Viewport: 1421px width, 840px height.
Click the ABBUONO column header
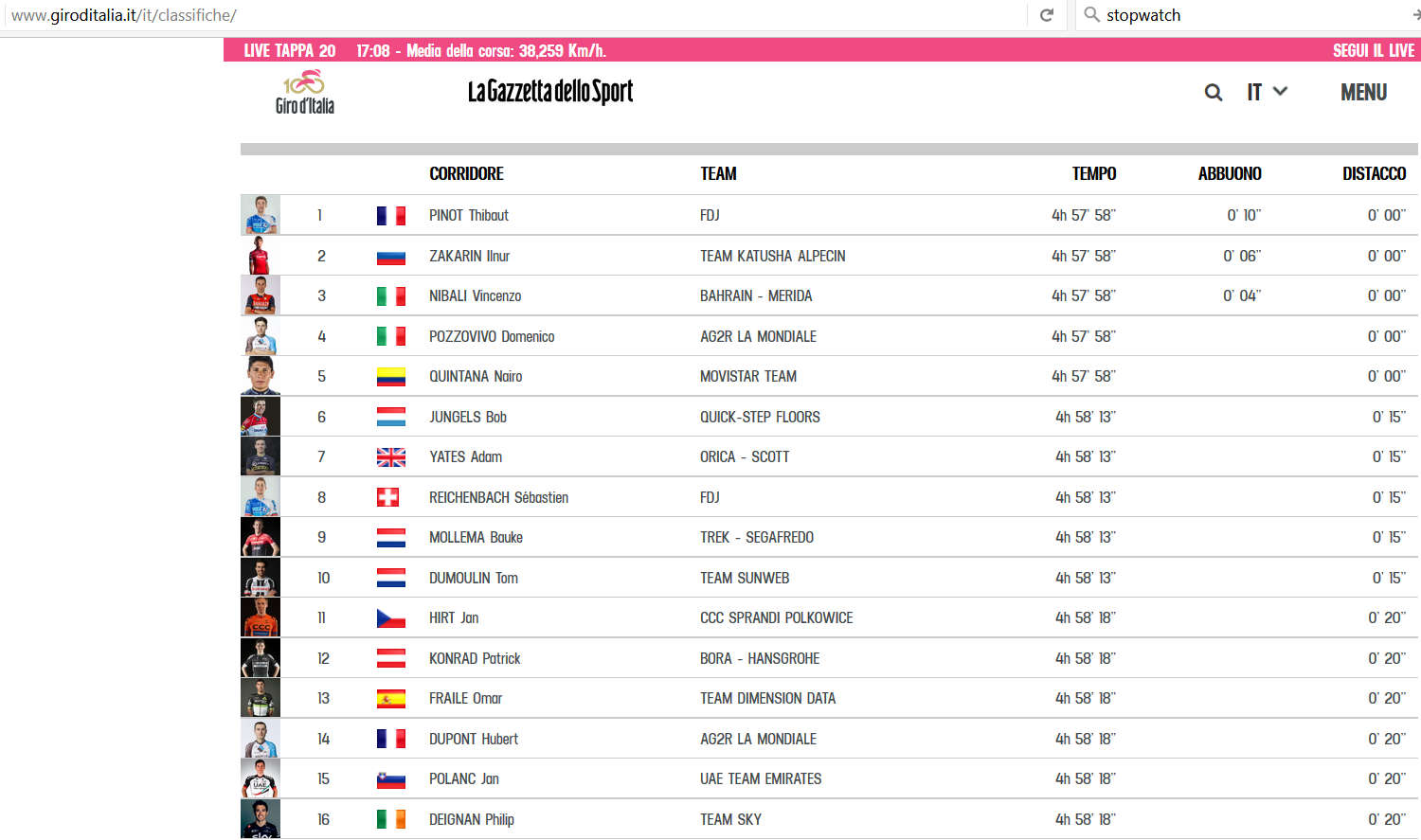click(x=1230, y=173)
